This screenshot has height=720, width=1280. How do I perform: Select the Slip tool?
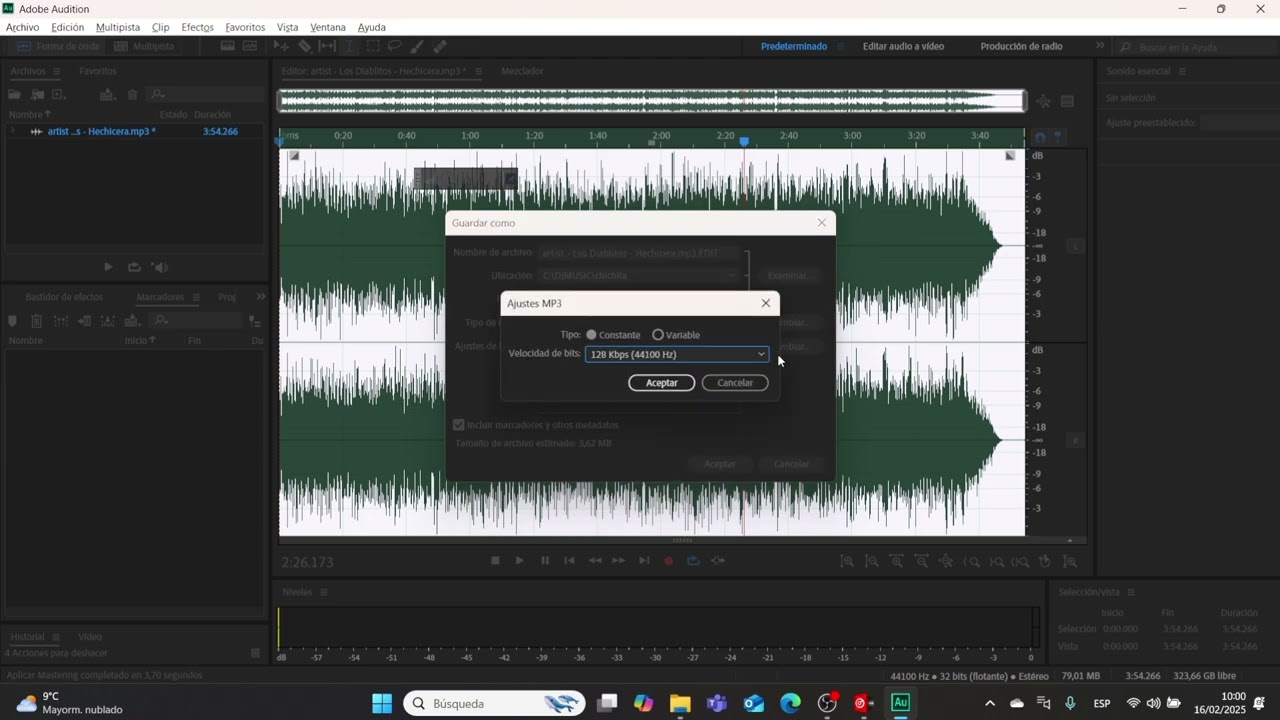(327, 46)
